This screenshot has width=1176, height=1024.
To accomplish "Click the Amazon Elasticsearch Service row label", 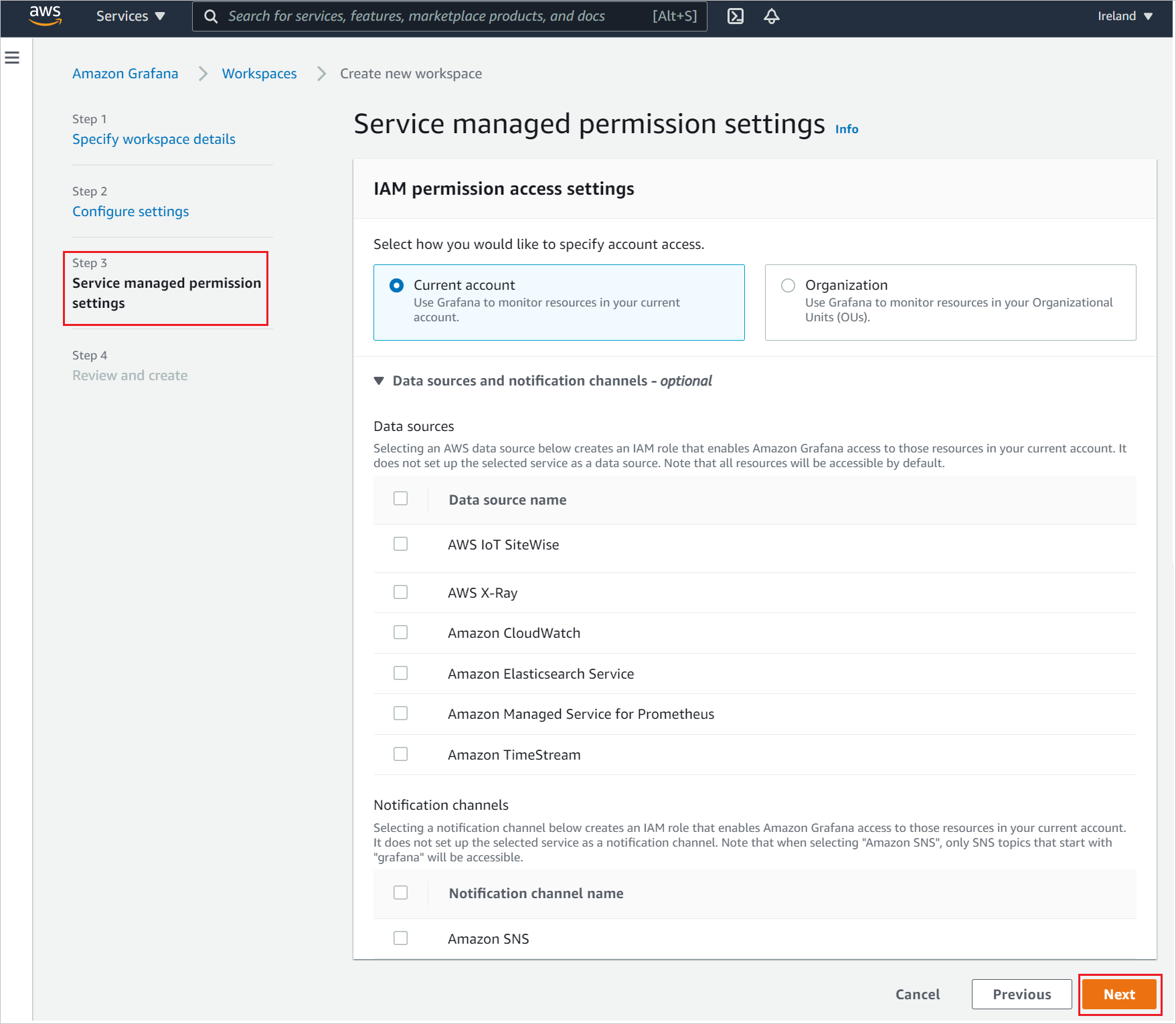I will [541, 674].
